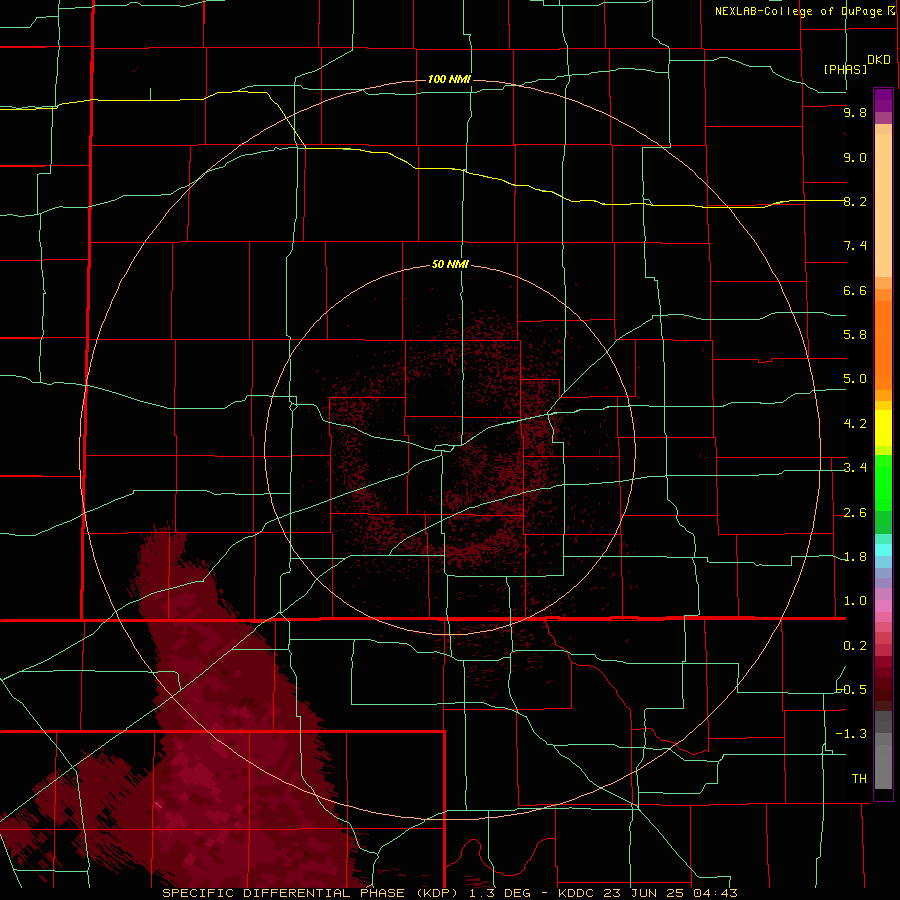Screen dimensions: 900x900
Task: Click the 8.2 value on the color scale
Action: (855, 201)
